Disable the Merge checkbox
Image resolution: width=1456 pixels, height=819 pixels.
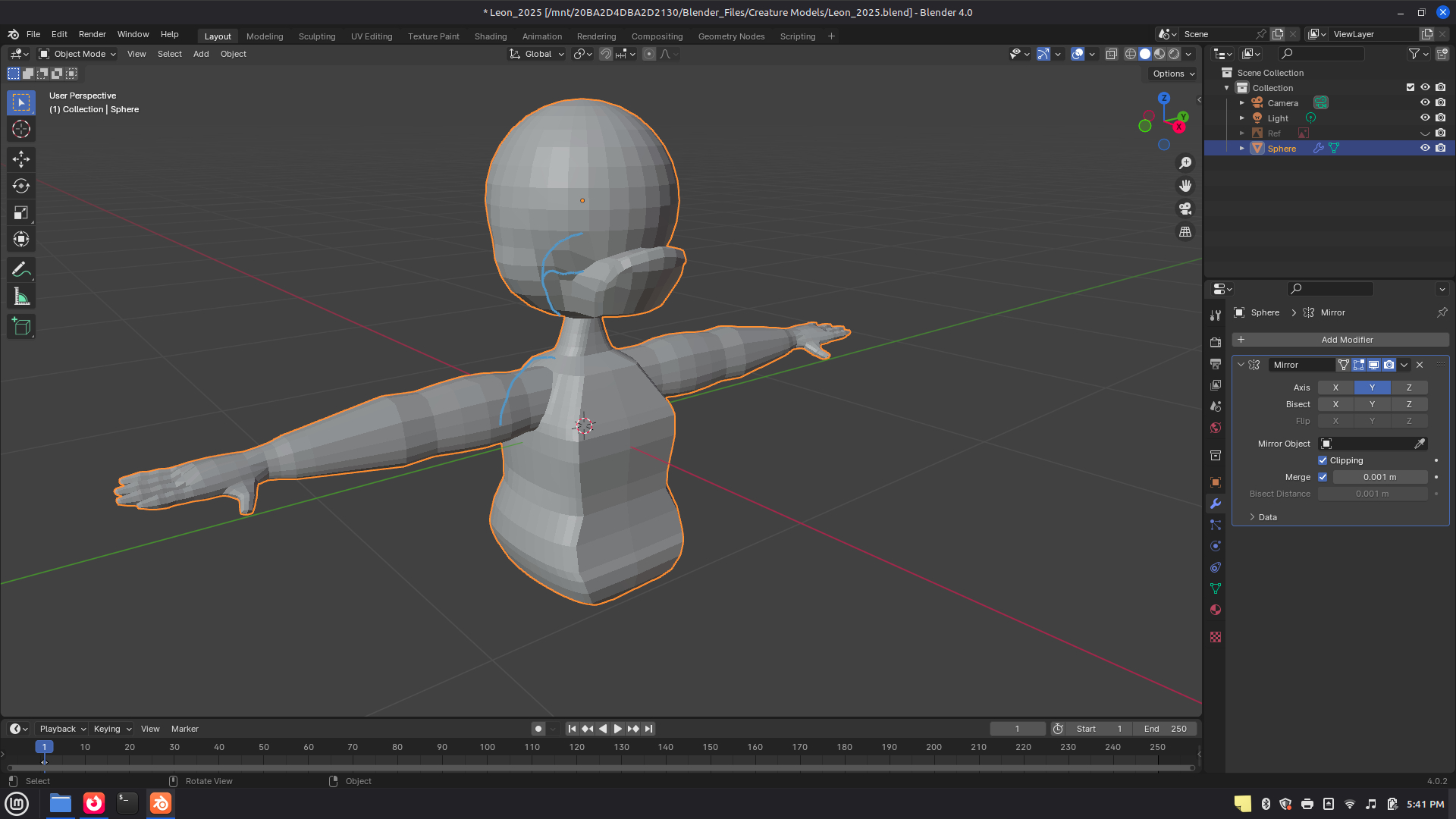click(1323, 477)
